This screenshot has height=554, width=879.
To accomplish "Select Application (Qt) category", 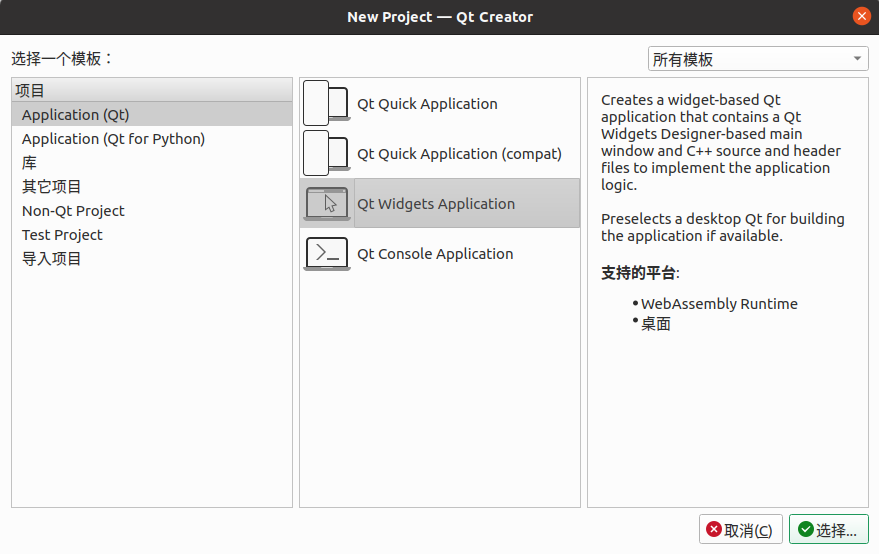I will pyautogui.click(x=152, y=114).
